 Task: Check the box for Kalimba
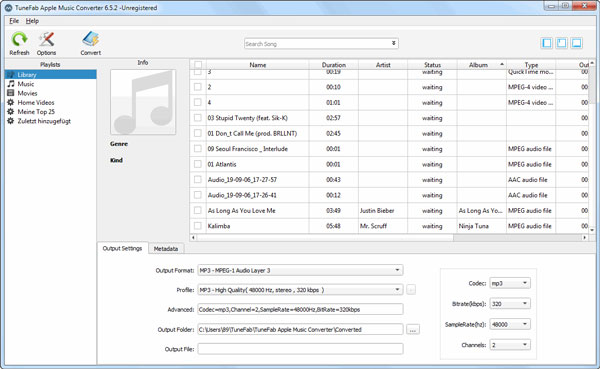pos(197,226)
